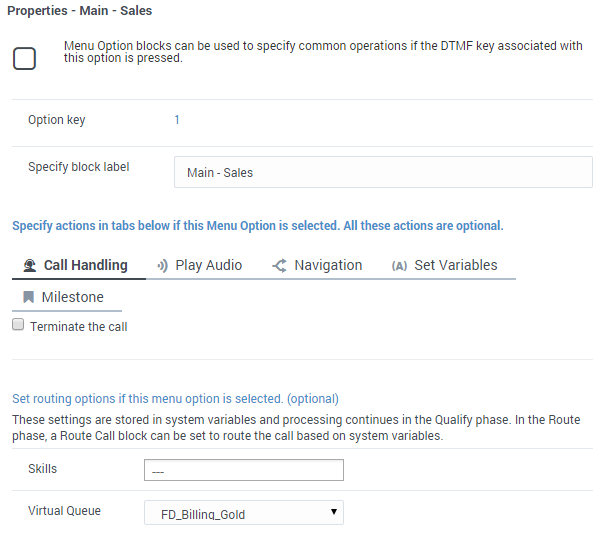Click the Navigation arrows icon
This screenshot has height=539, width=606.
(x=279, y=265)
